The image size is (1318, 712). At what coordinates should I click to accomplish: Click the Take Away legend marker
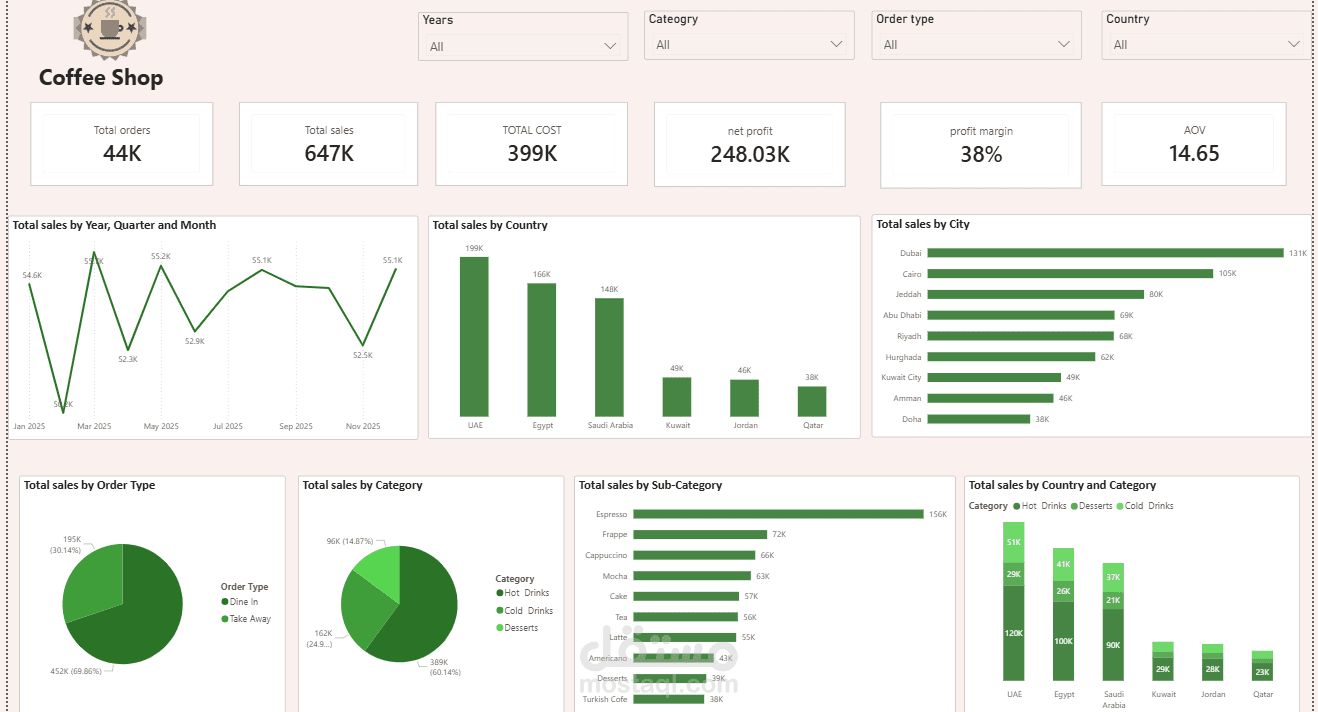(x=225, y=619)
